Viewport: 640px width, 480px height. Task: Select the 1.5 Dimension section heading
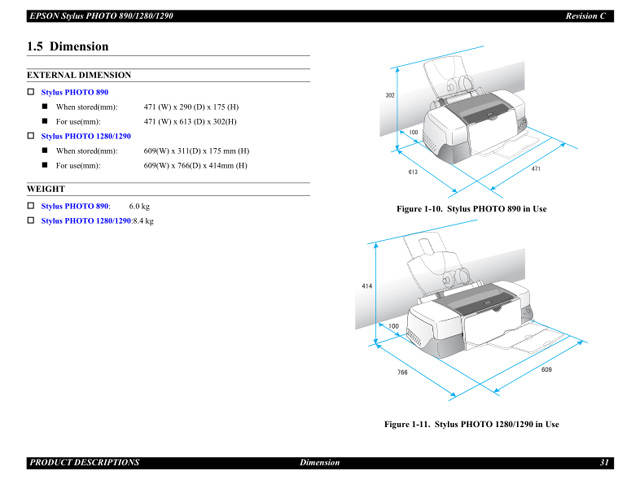coord(68,46)
